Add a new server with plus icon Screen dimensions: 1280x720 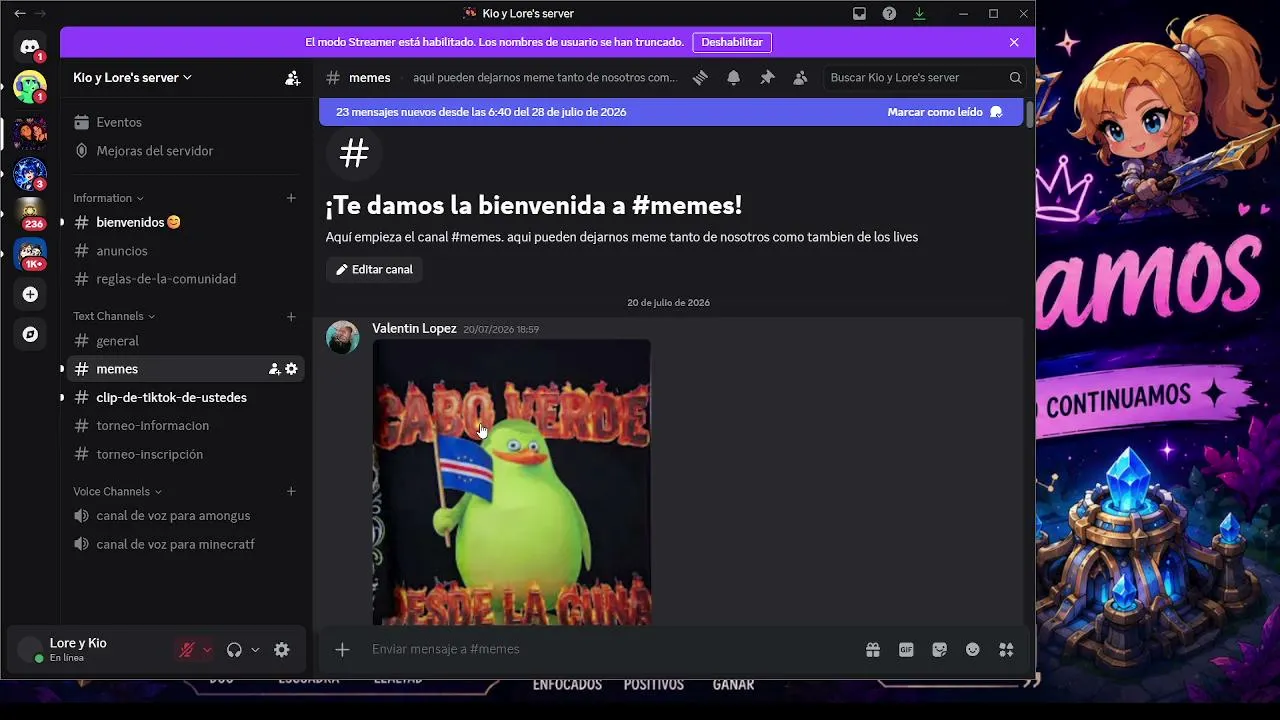click(30, 294)
